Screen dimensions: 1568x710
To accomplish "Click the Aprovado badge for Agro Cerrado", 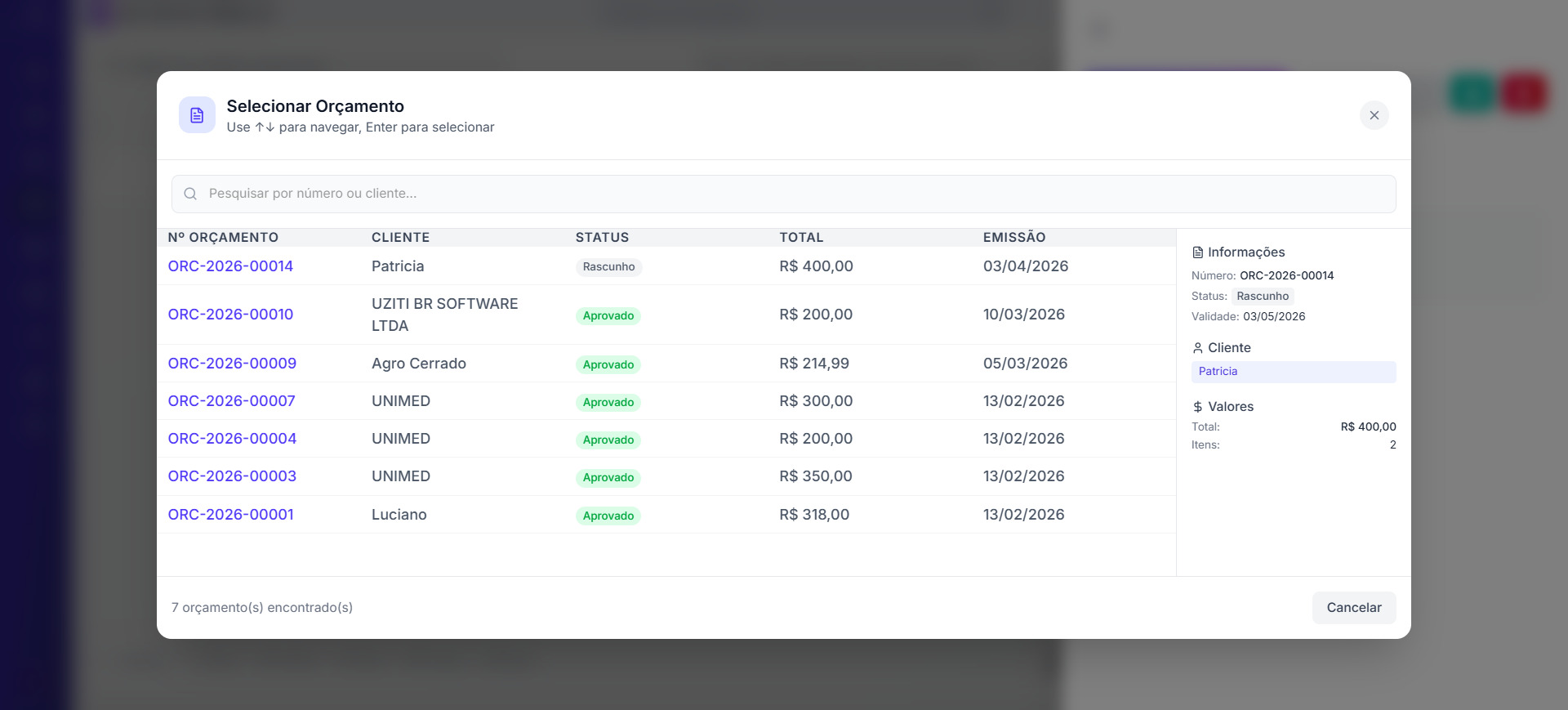I will [608, 364].
